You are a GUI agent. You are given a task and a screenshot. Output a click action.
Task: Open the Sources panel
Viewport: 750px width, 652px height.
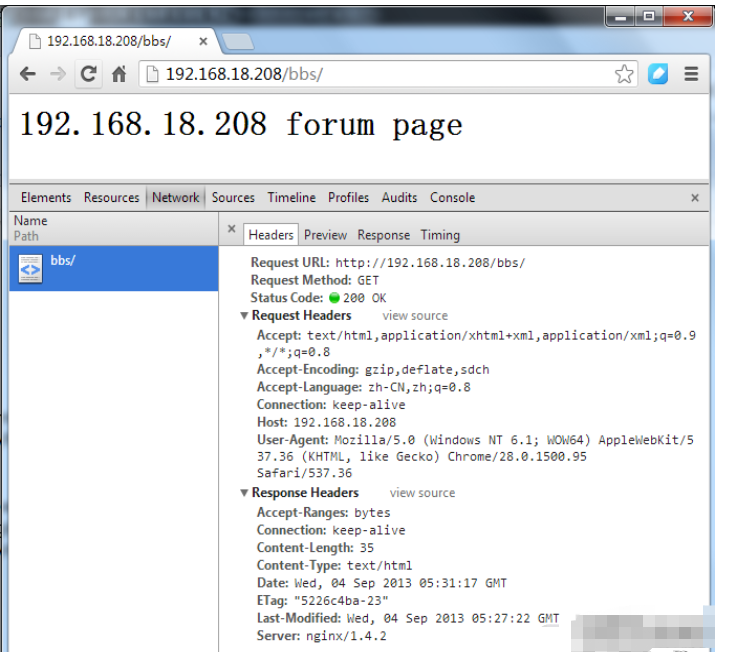[233, 198]
